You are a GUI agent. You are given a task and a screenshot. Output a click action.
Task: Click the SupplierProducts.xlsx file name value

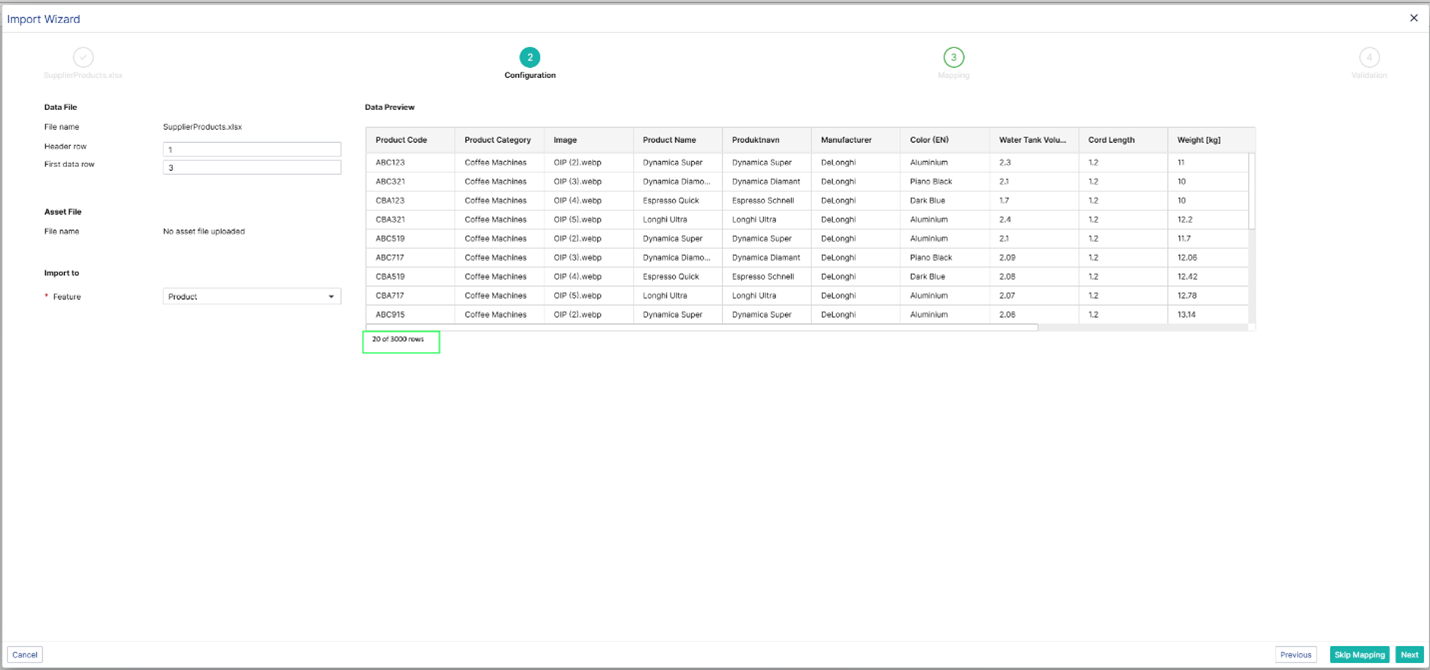point(203,127)
